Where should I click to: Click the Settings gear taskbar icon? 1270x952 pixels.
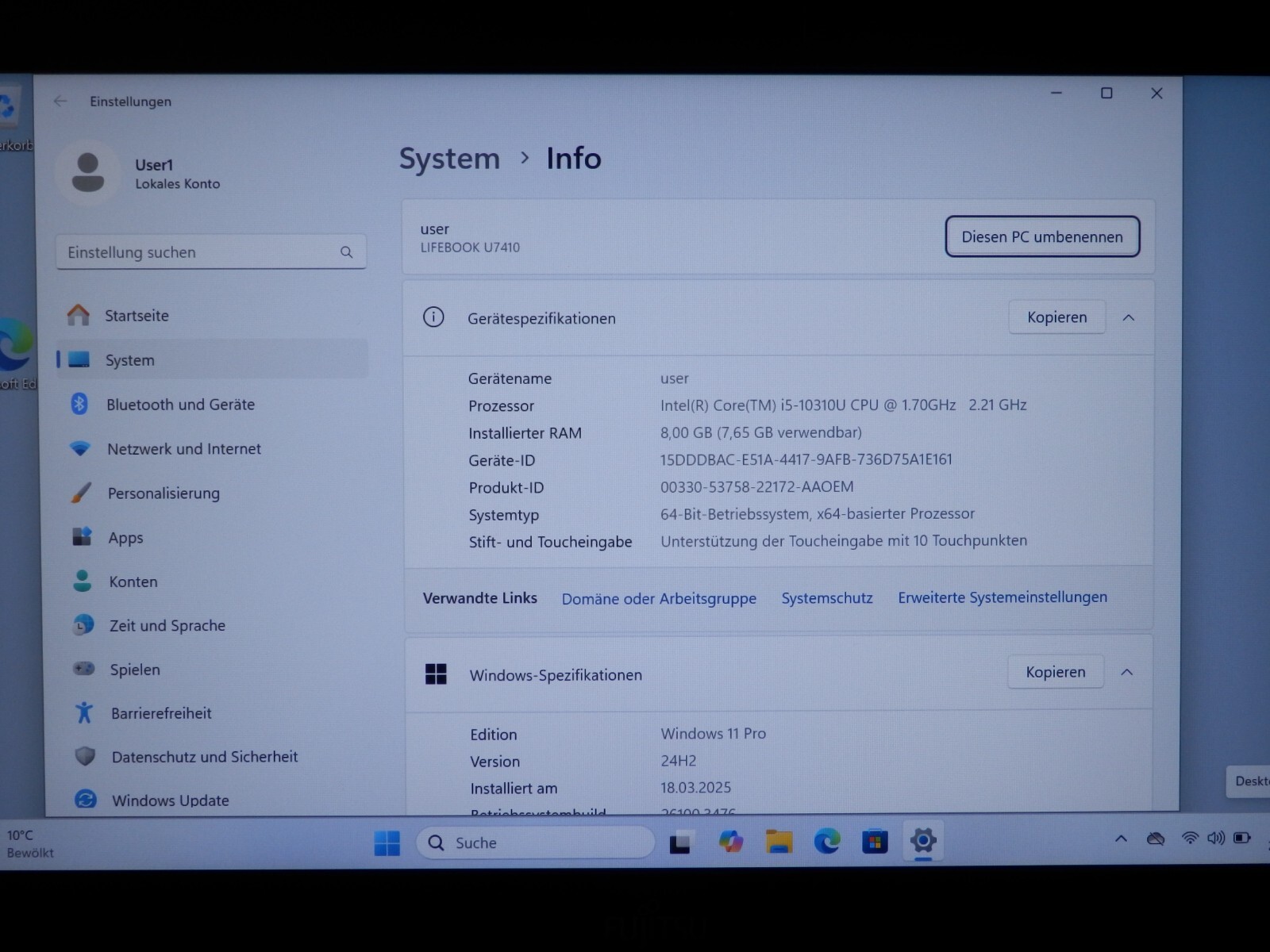(x=923, y=840)
